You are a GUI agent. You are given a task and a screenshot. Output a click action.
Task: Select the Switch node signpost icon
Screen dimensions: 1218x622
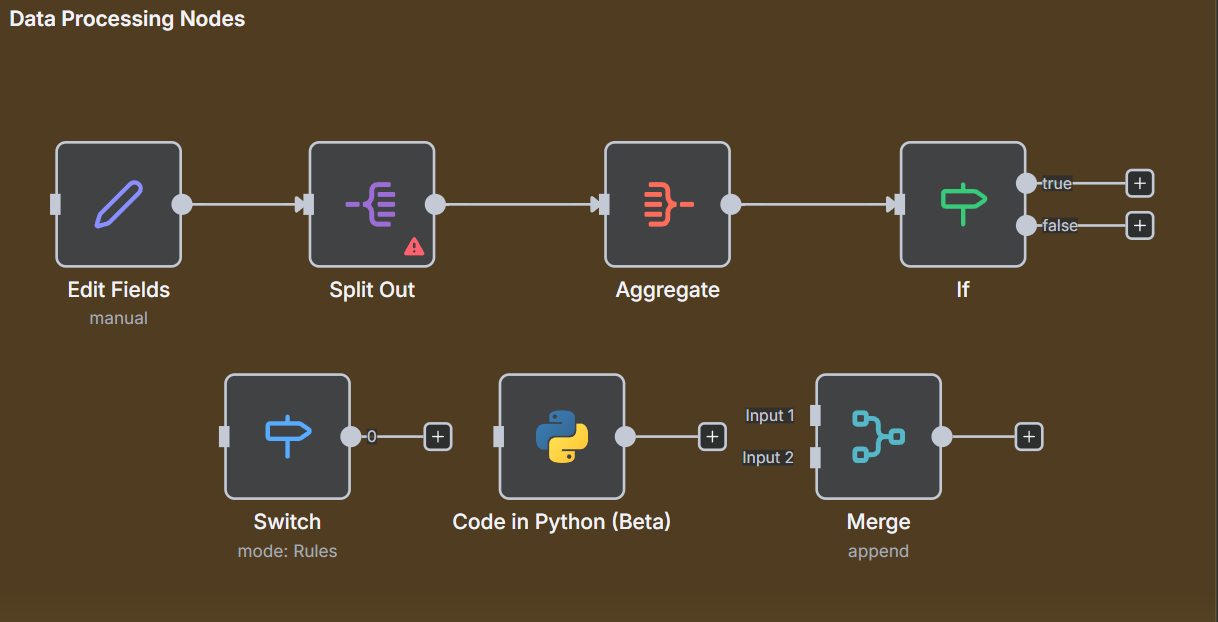[x=287, y=436]
